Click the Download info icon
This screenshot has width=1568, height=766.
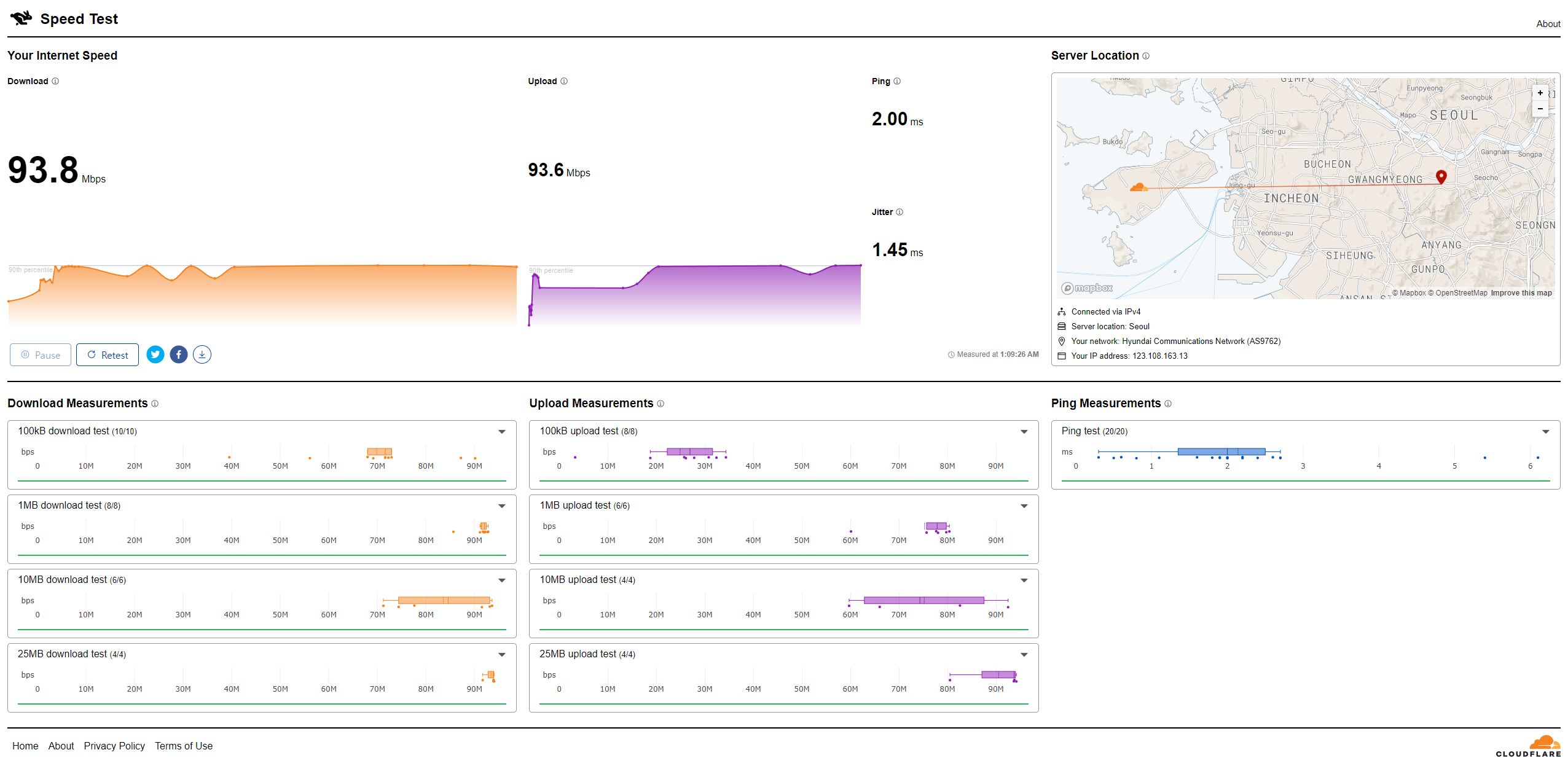click(55, 81)
